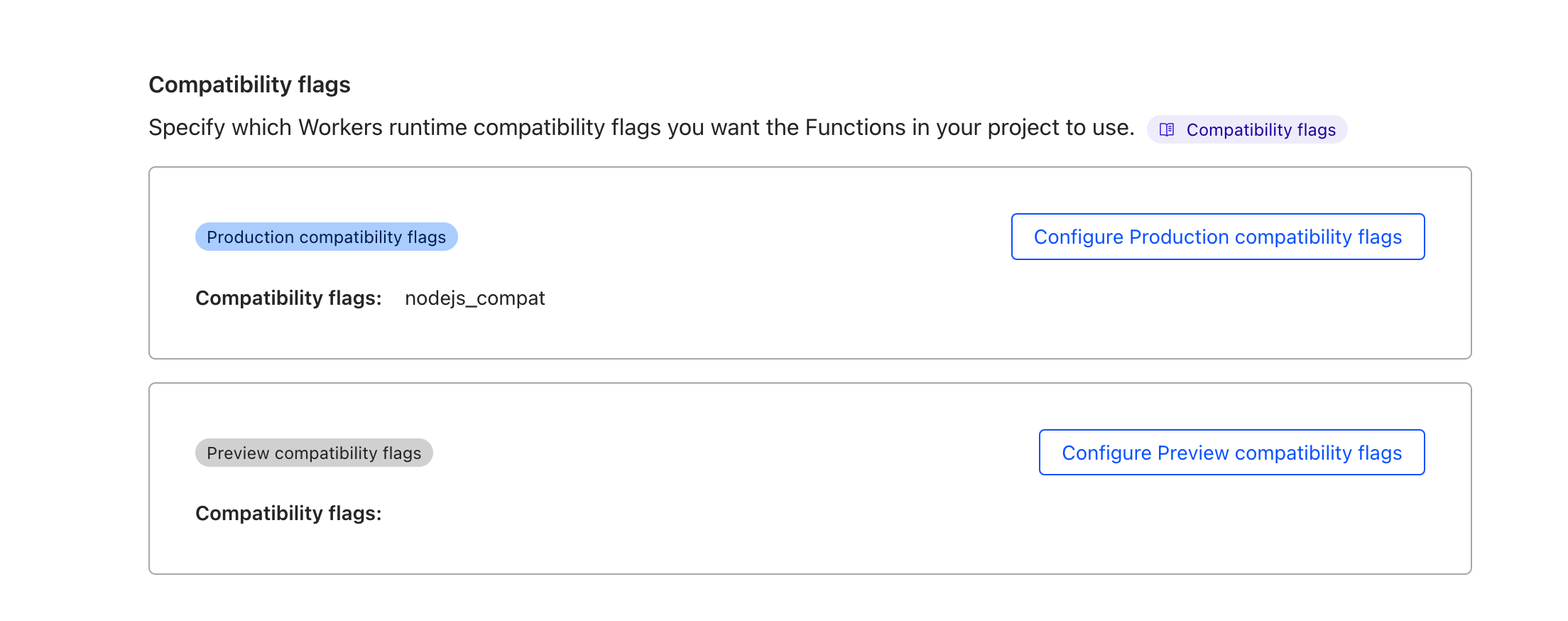This screenshot has height=621, width=1568.
Task: Open the Compatibility flags documentation link
Action: 1261,130
